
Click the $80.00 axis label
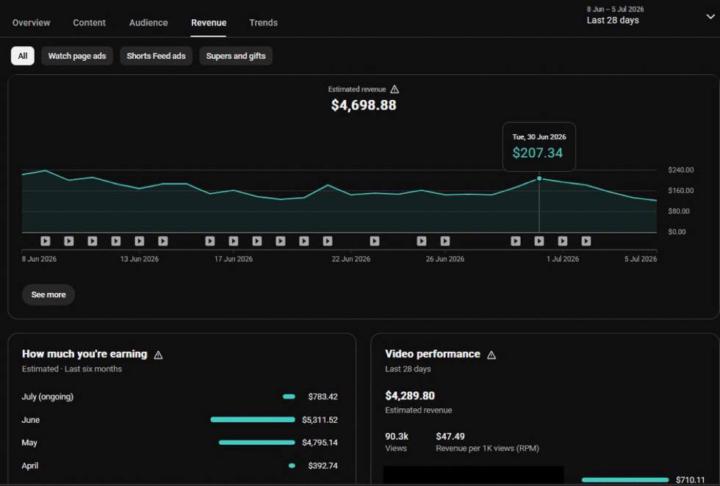coord(679,211)
